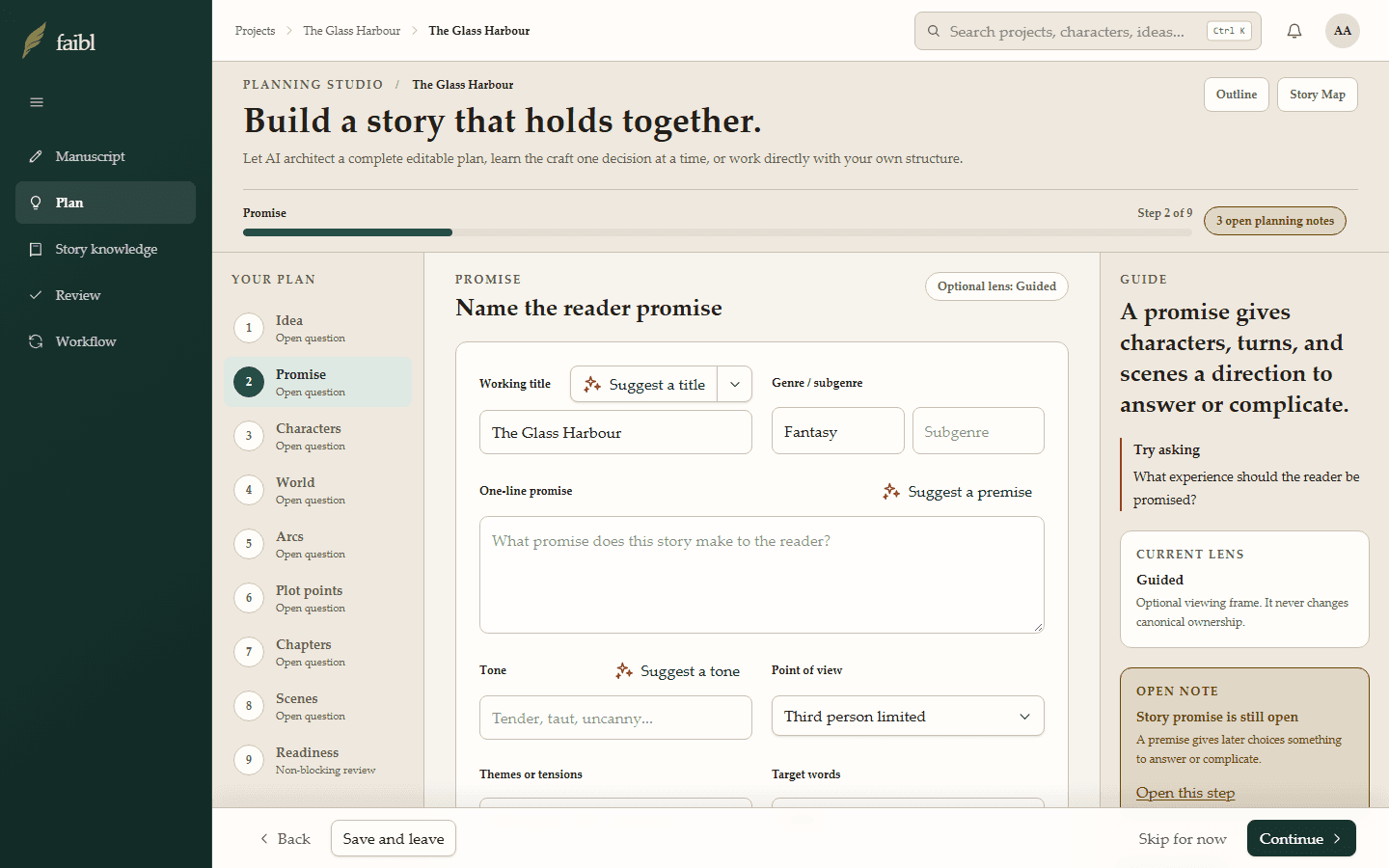Screen dimensions: 1389x868
Task: Click 'Story promise is still open' note
Action: click(x=1217, y=717)
